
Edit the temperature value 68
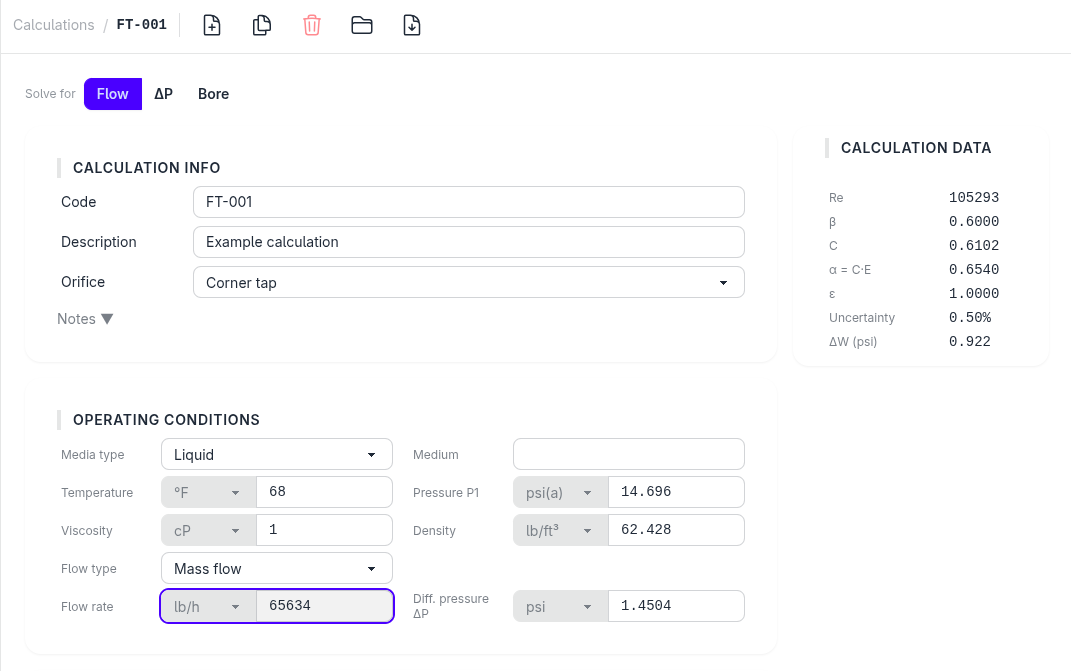324,492
